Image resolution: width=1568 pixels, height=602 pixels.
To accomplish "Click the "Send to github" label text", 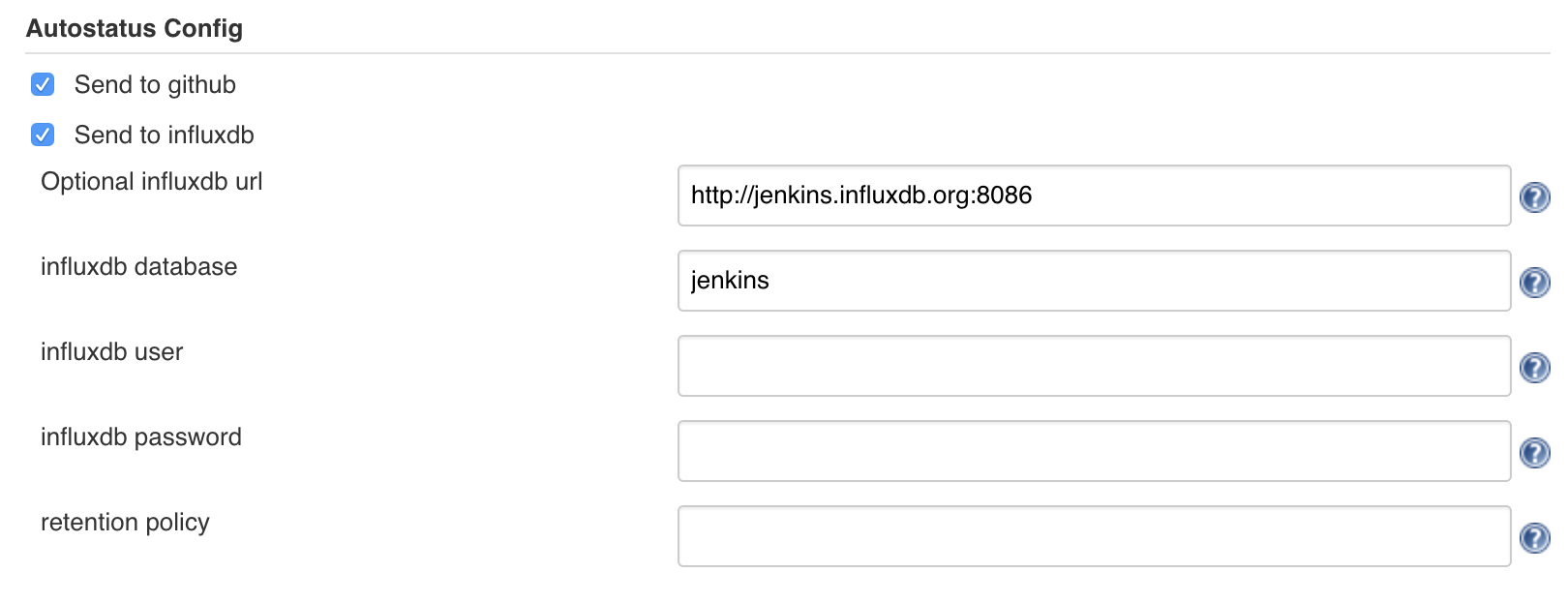I will 155,85.
